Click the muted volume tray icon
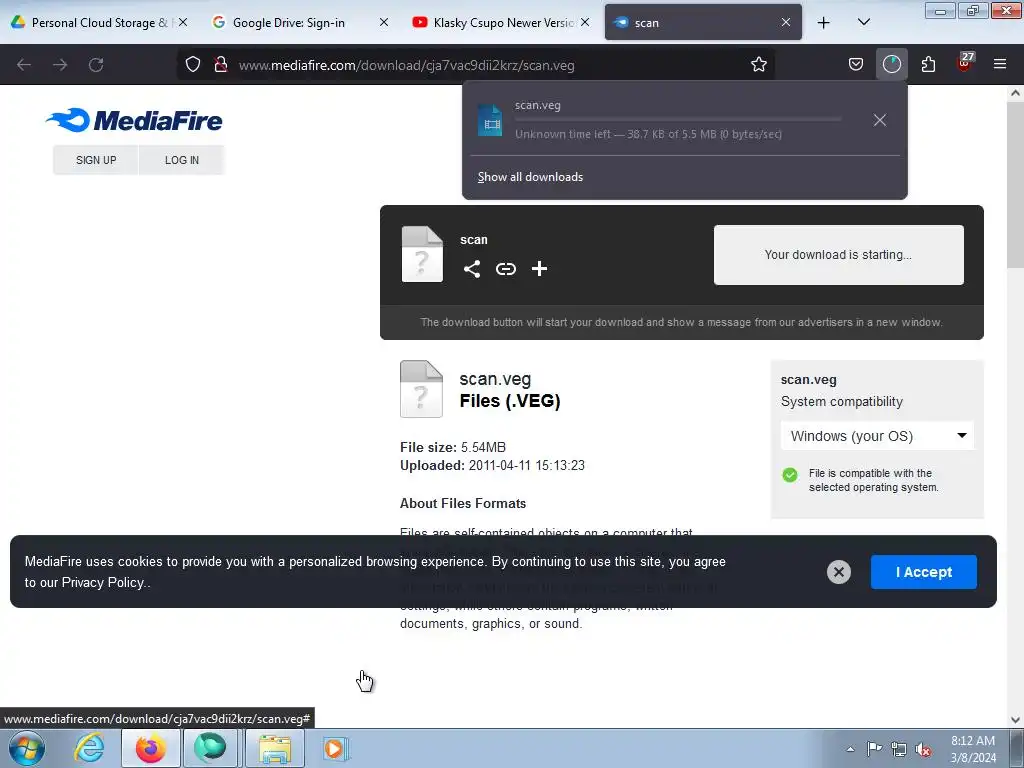Viewport: 1024px width, 768px height. click(923, 749)
